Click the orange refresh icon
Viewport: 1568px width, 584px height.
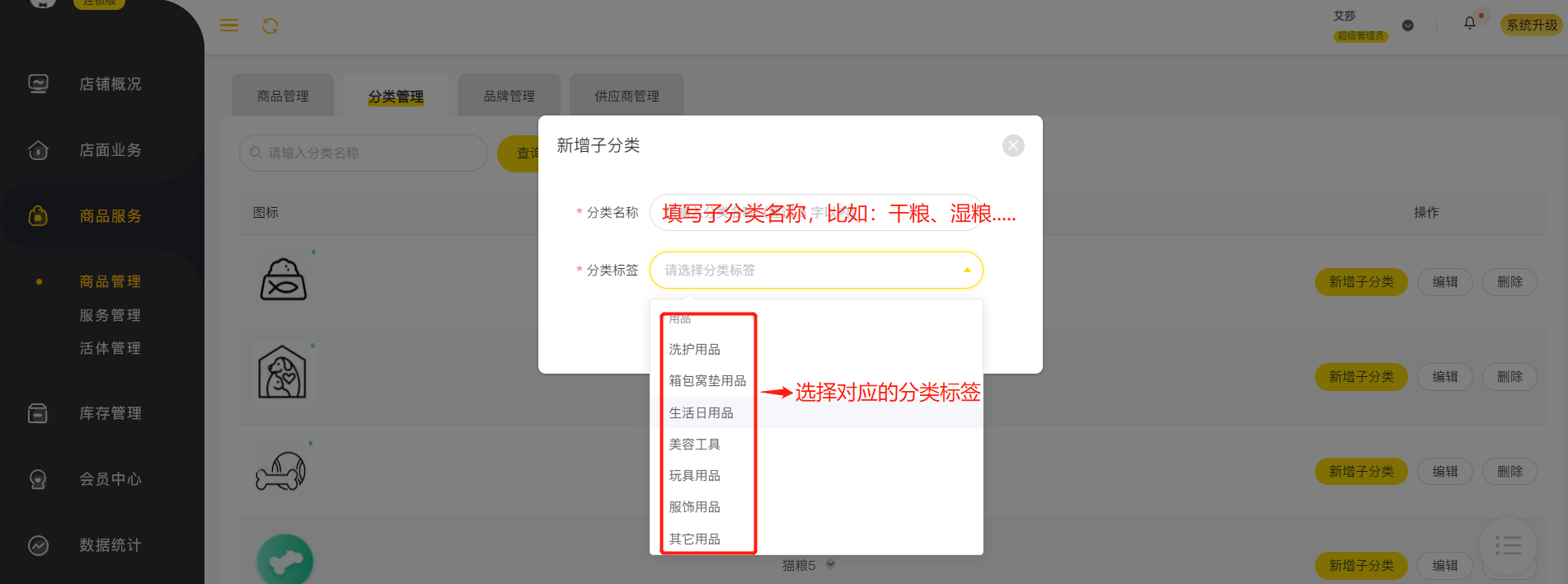270,26
